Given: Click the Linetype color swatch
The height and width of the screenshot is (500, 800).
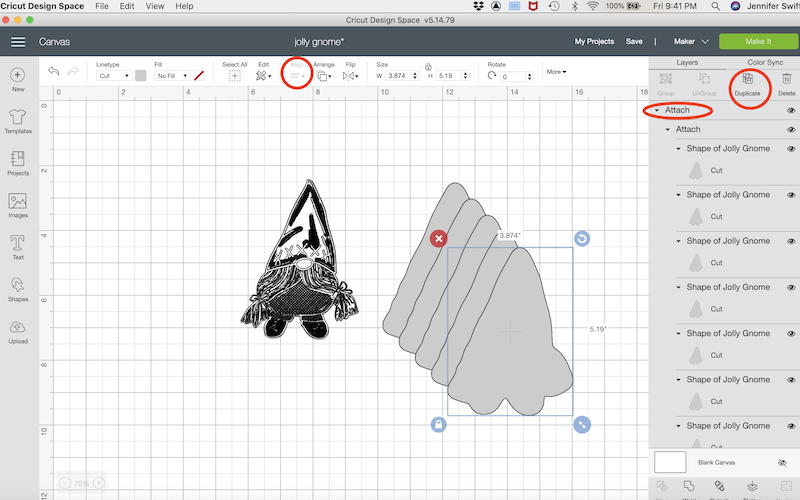Looking at the screenshot, I should tap(141, 76).
